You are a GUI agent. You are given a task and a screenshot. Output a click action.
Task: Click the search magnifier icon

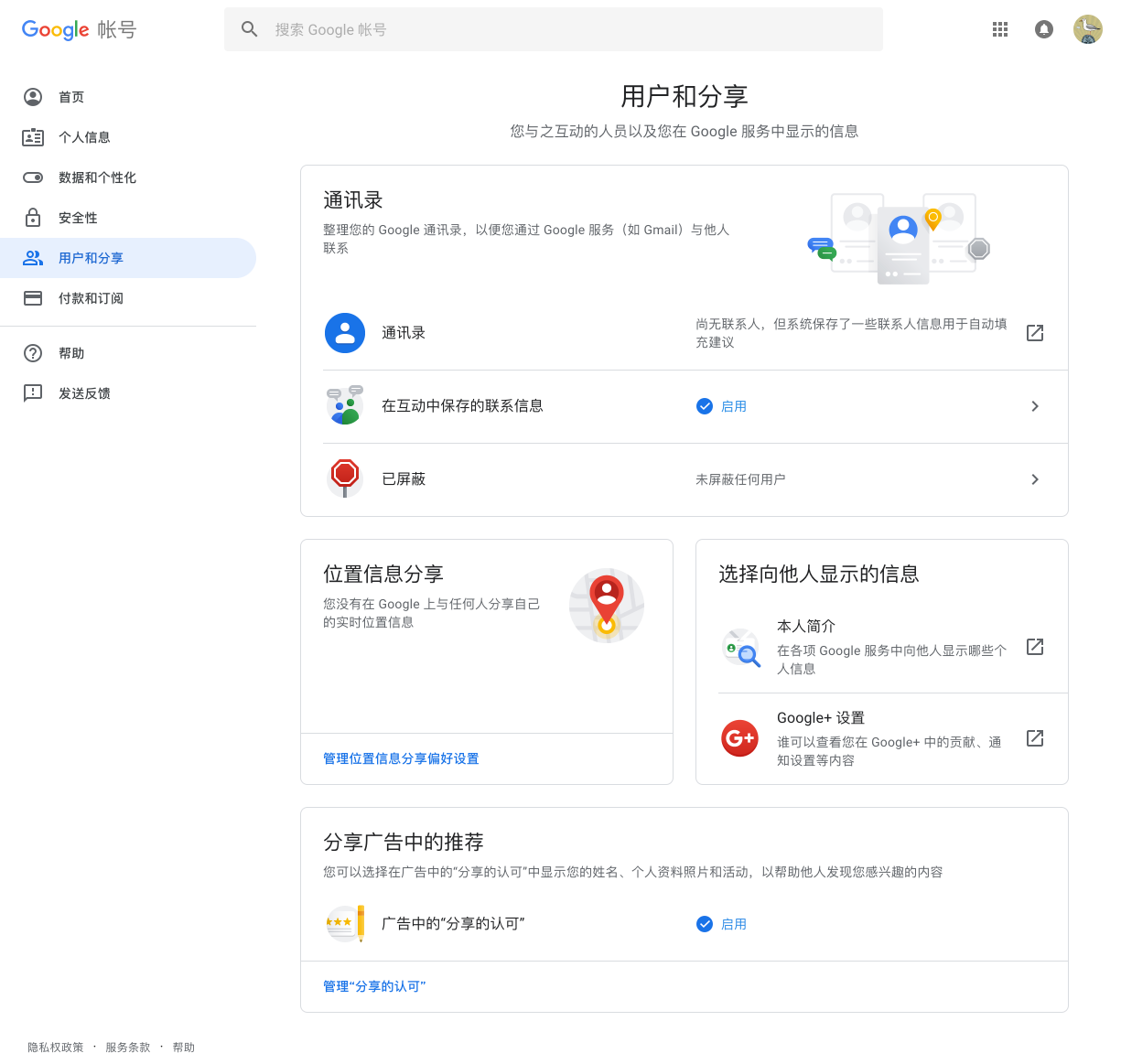250,29
